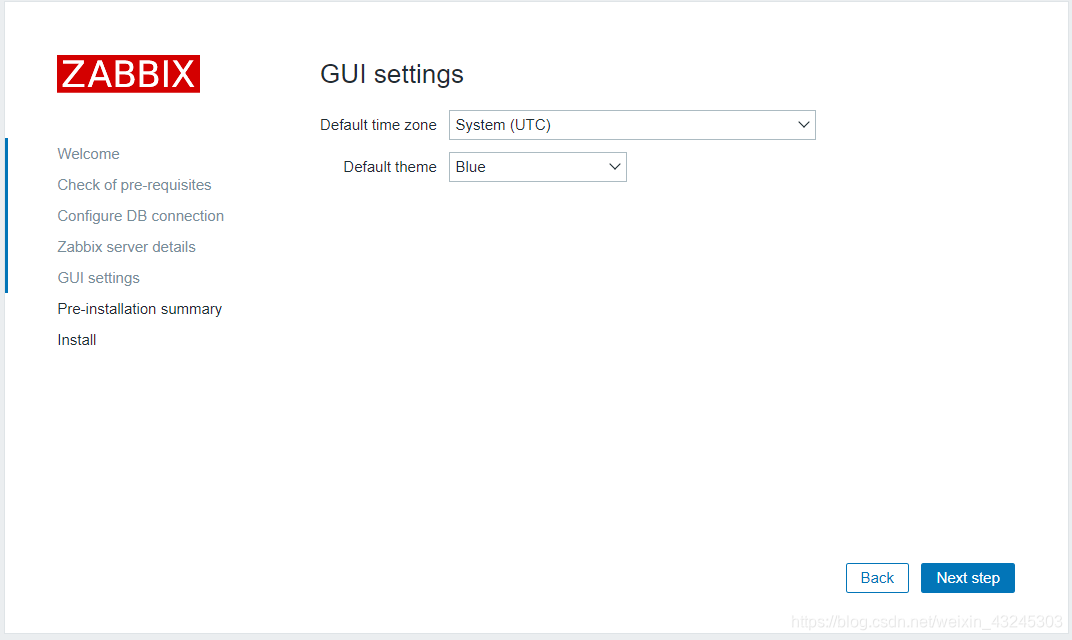Open the Default theme dropdown
This screenshot has height=640, width=1072.
coord(537,166)
